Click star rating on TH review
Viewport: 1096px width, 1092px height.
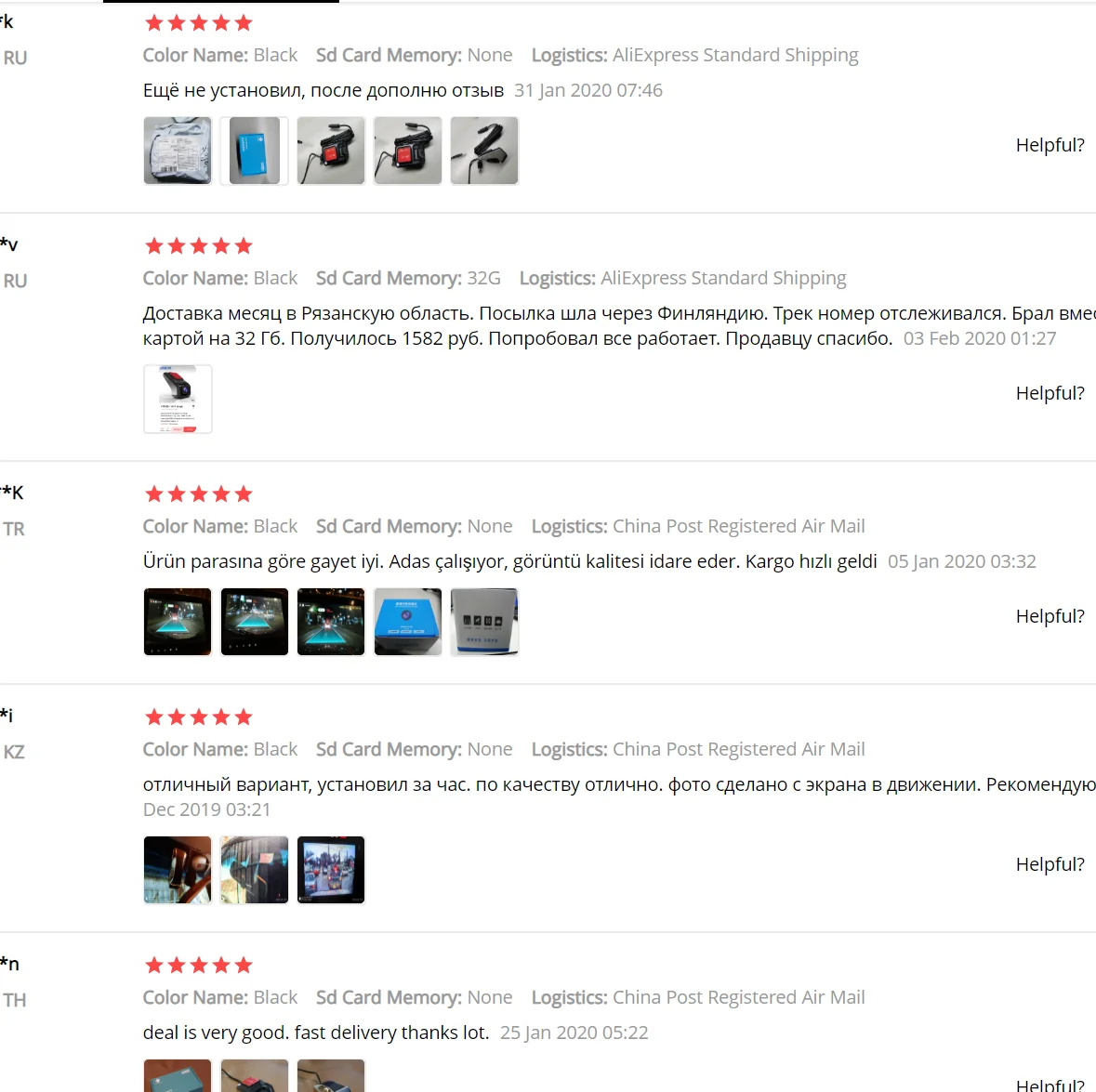coord(199,966)
